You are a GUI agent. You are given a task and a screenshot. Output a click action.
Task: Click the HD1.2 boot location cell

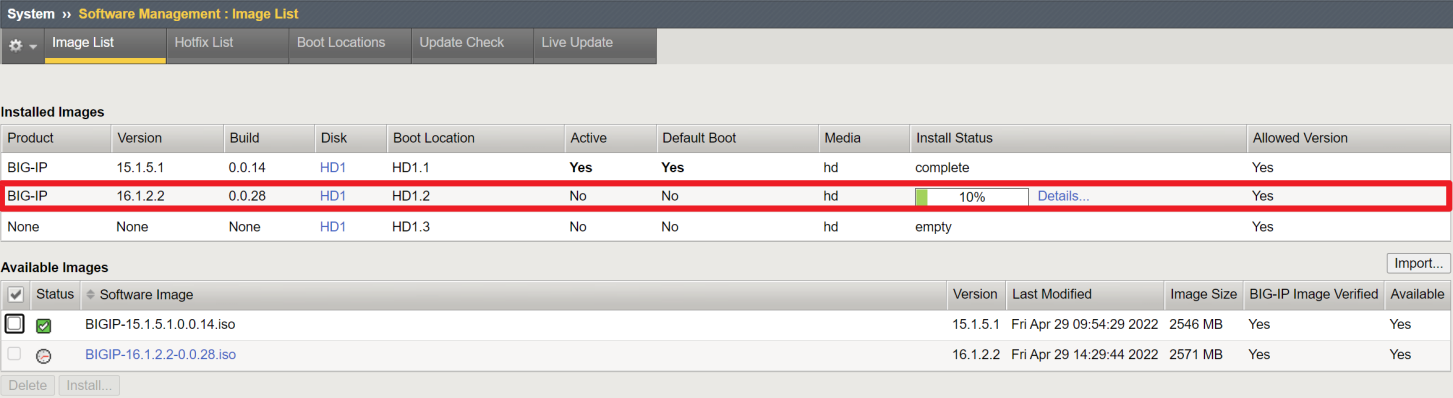(x=411, y=196)
